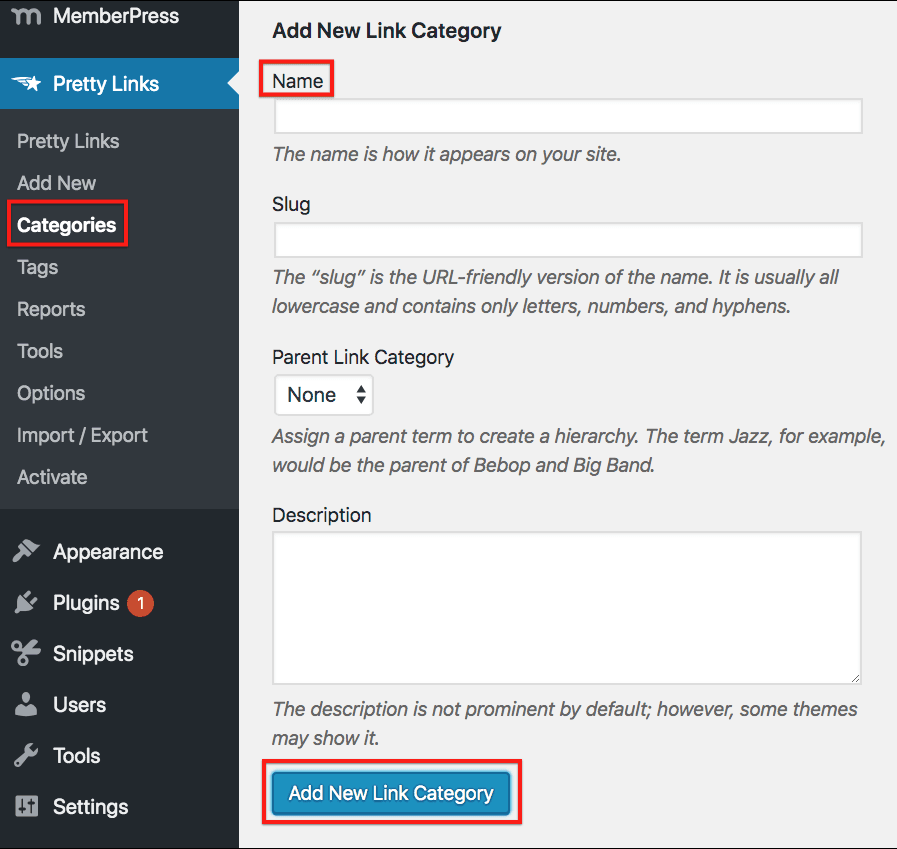897x849 pixels.
Task: Click the MemberPress logo icon
Action: (26, 16)
